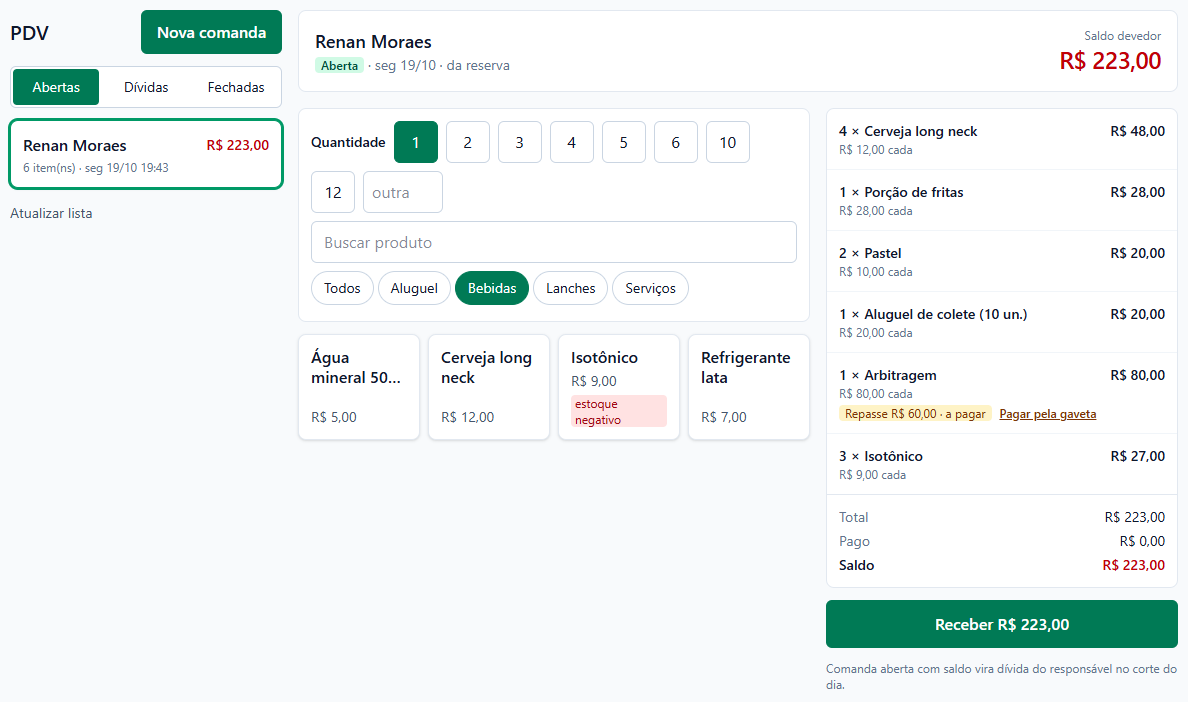Choose quantity 6
This screenshot has height=702, width=1188.
click(x=676, y=142)
